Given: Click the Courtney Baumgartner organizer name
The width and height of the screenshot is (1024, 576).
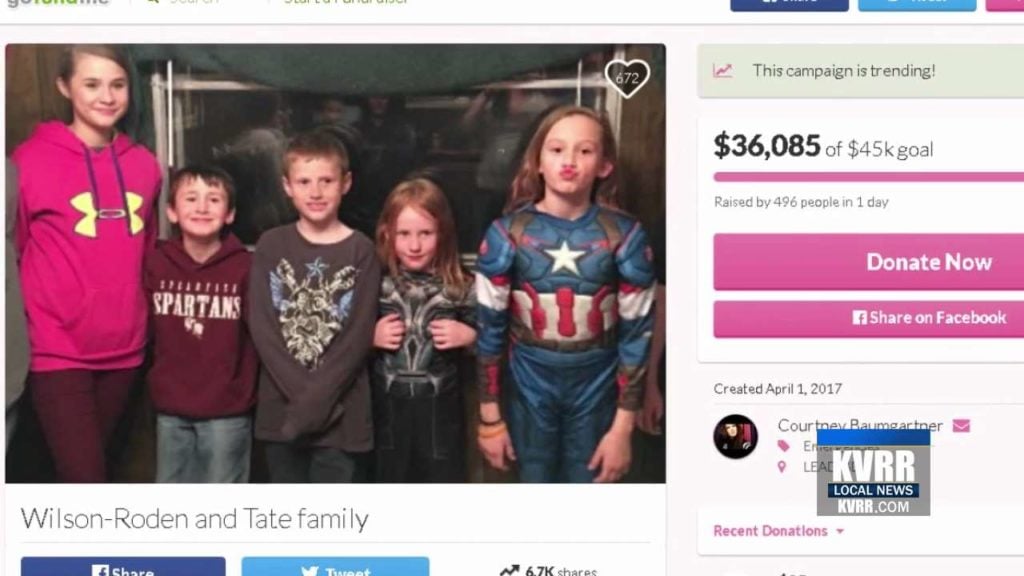Looking at the screenshot, I should click(860, 426).
